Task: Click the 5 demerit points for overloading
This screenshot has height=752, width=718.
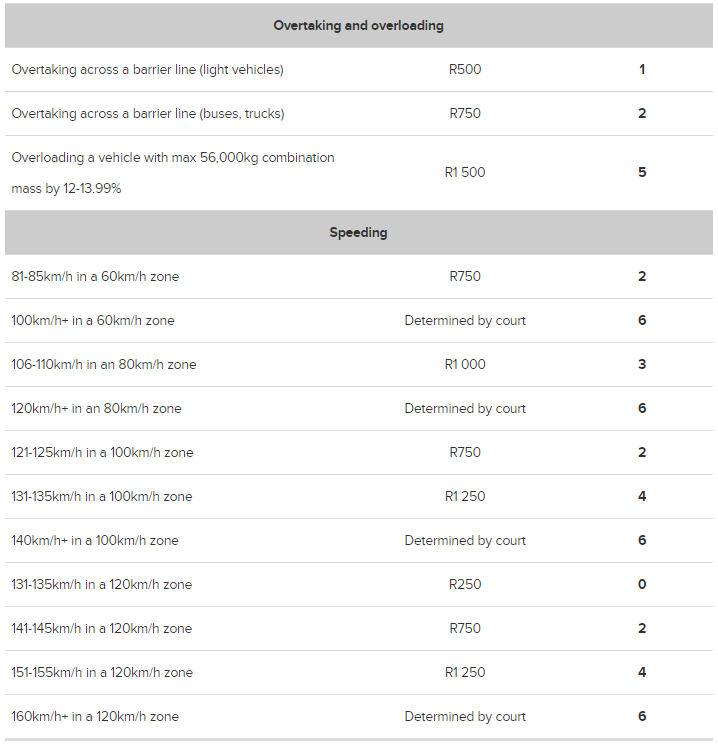Action: 642,172
